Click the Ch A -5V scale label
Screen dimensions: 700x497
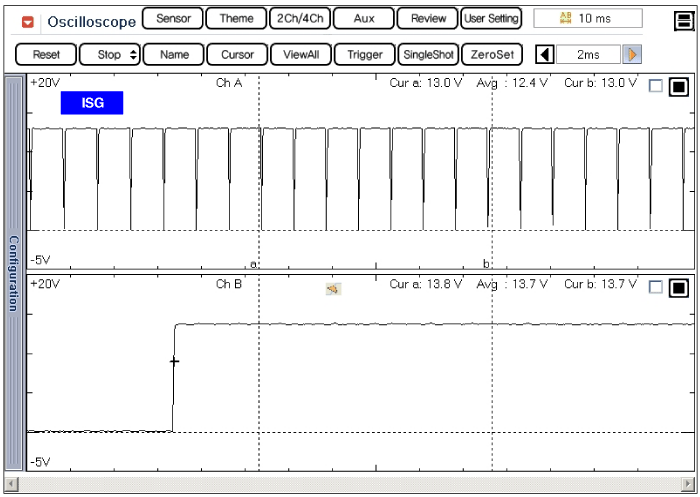click(41, 259)
